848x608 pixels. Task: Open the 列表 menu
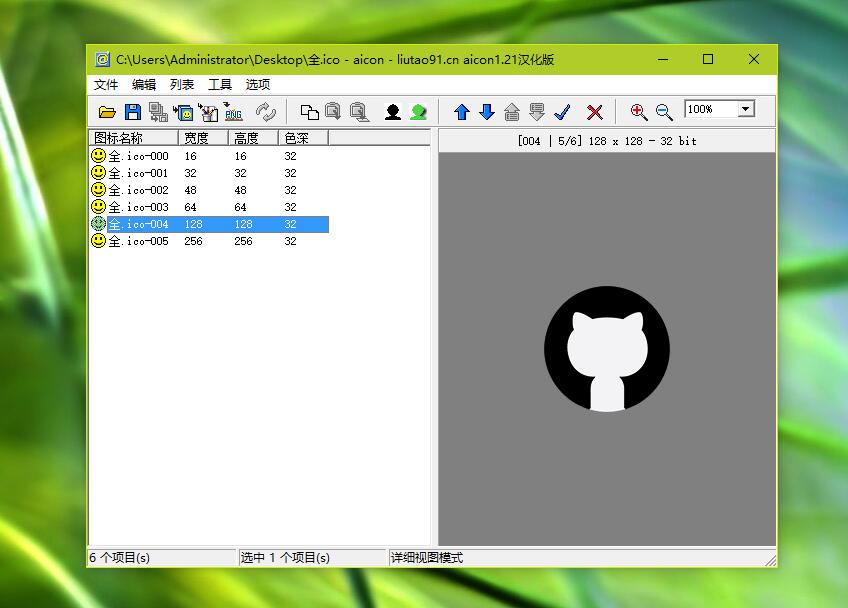182,84
